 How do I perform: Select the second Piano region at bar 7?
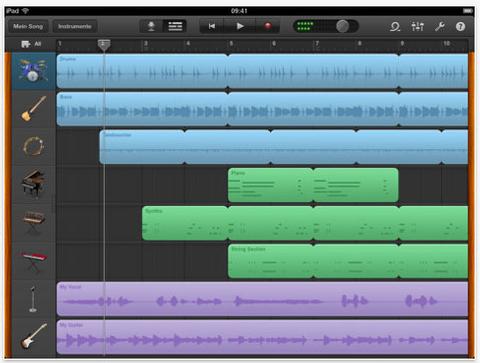(x=356, y=185)
